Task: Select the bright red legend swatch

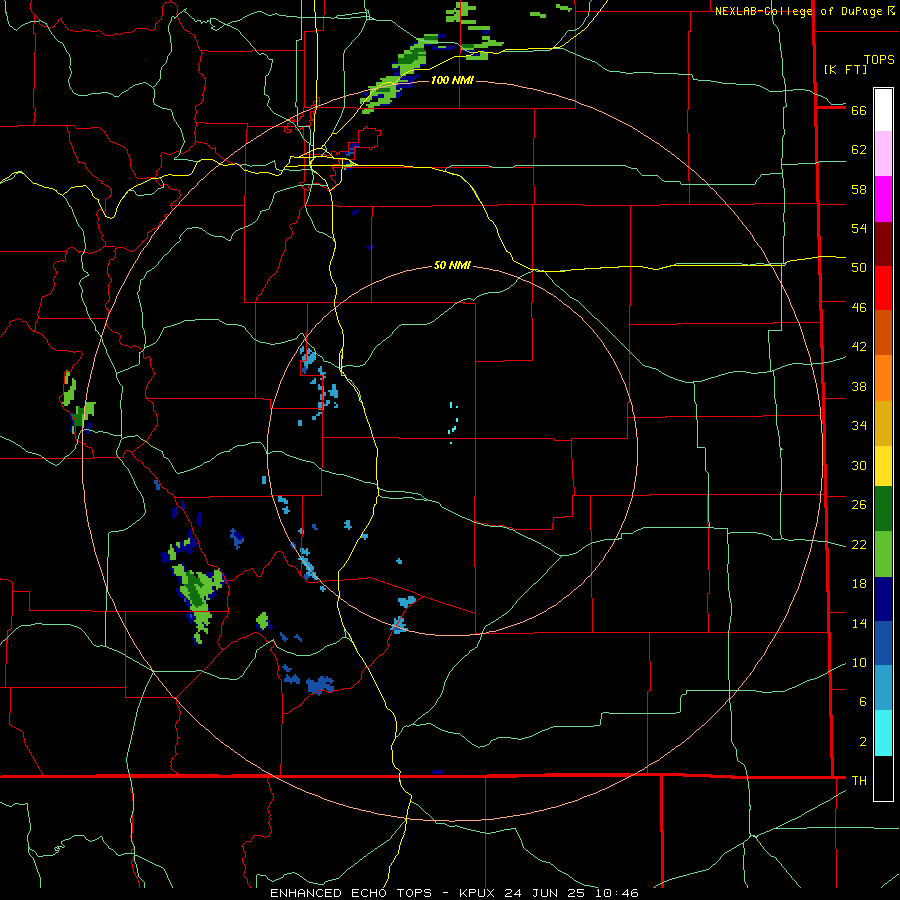Action: click(x=883, y=288)
